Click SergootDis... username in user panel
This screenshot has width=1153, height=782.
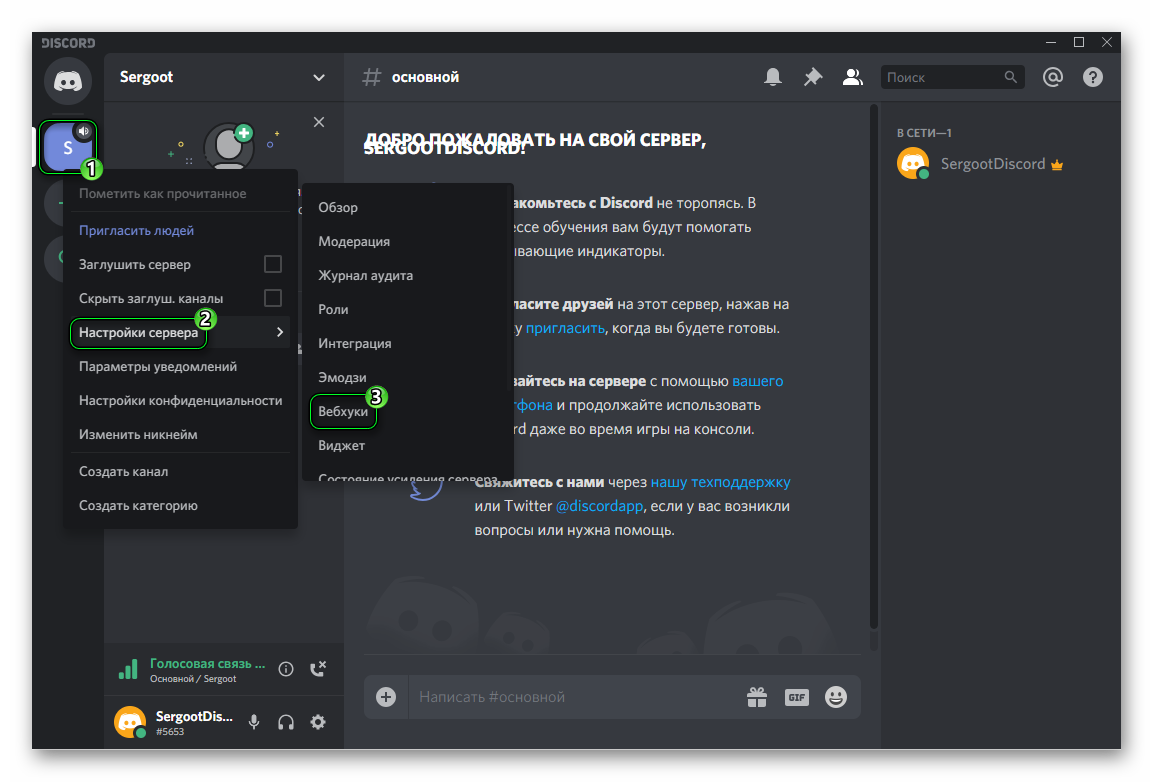pyautogui.click(x=194, y=717)
